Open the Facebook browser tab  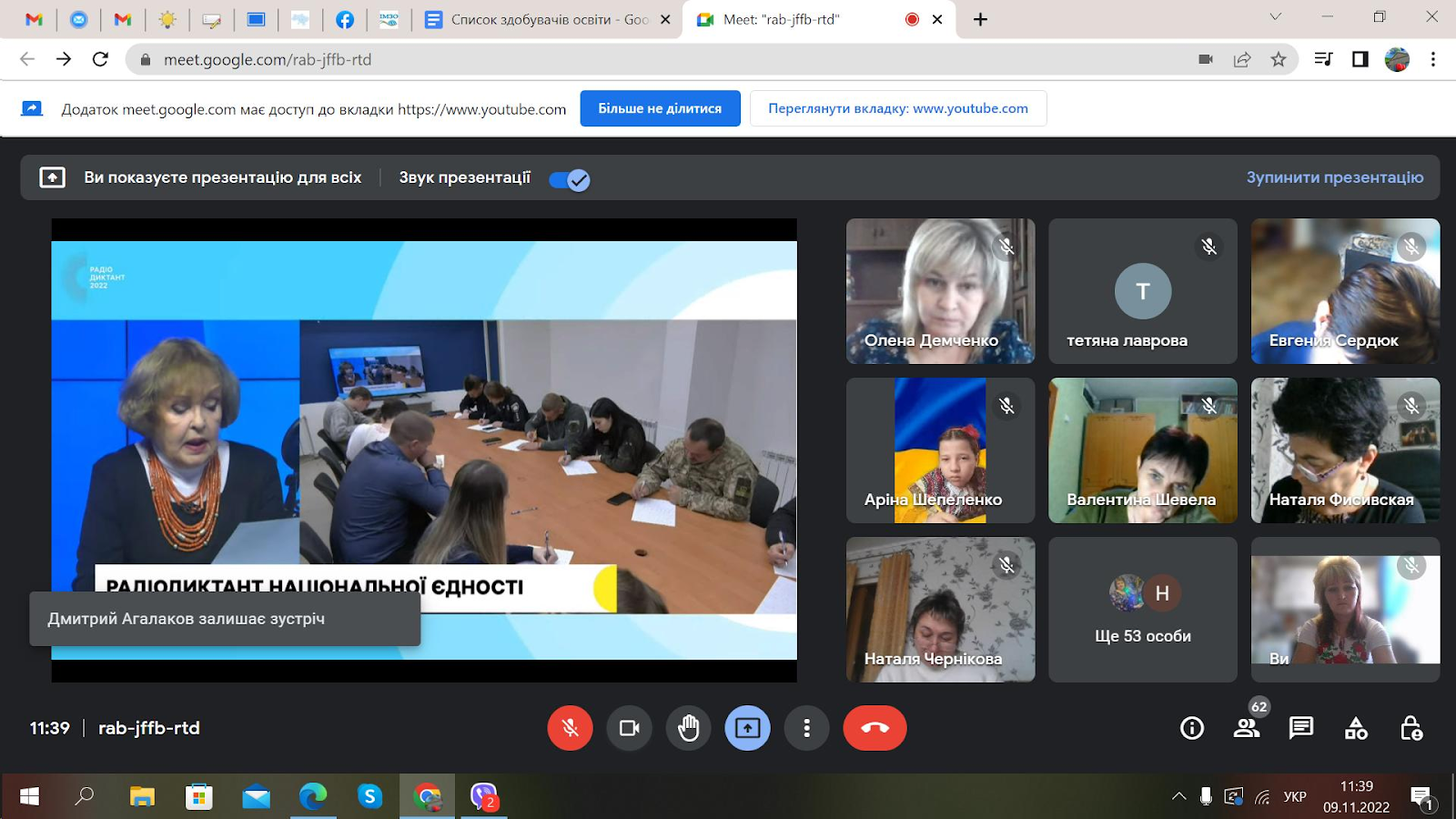[344, 19]
